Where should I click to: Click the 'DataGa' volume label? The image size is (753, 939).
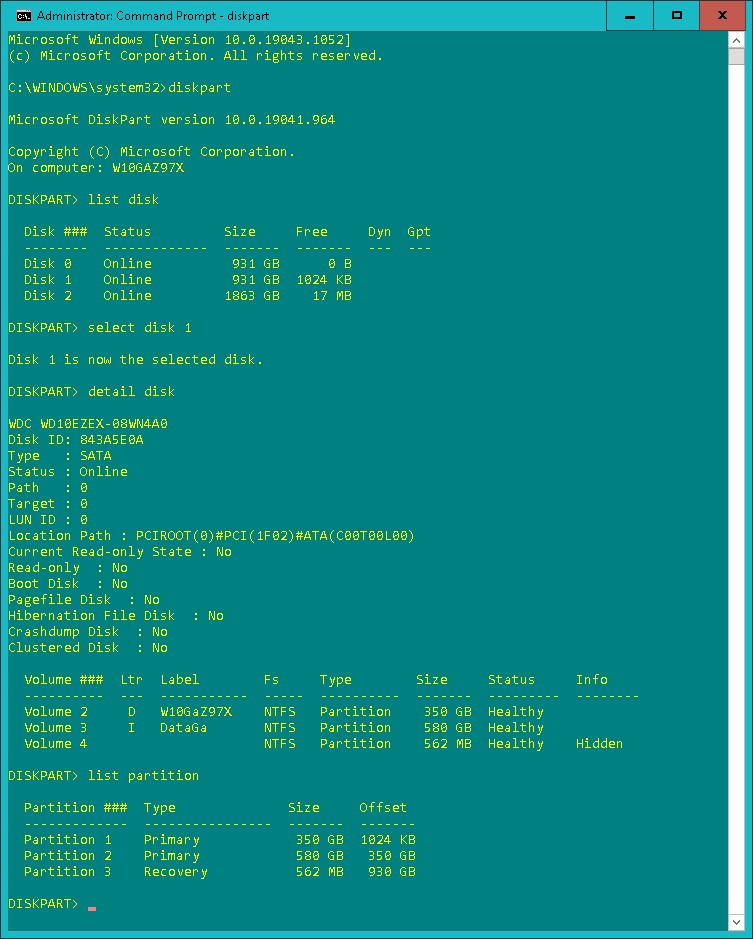point(183,728)
